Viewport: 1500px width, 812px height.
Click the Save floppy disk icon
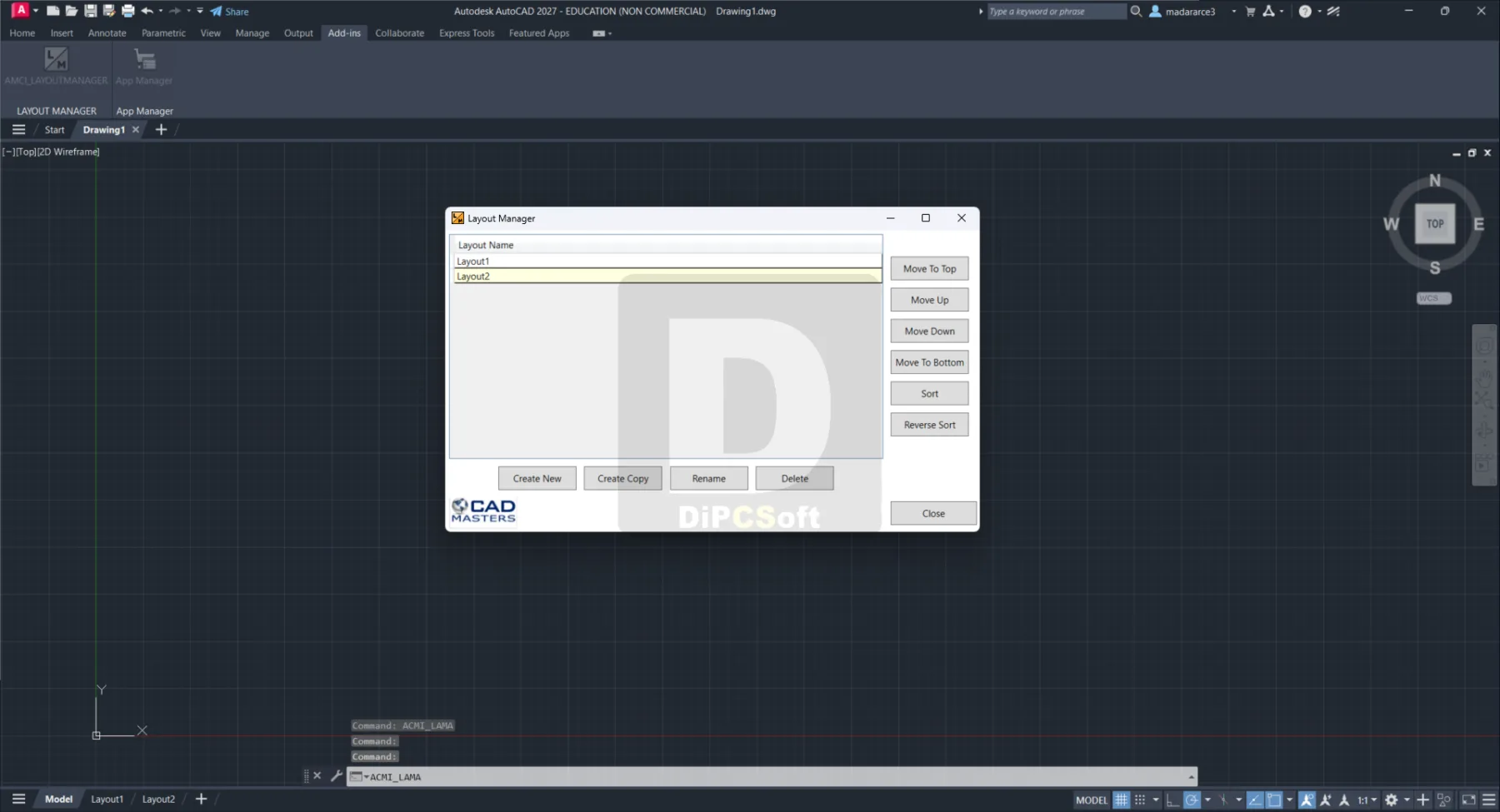[x=90, y=11]
